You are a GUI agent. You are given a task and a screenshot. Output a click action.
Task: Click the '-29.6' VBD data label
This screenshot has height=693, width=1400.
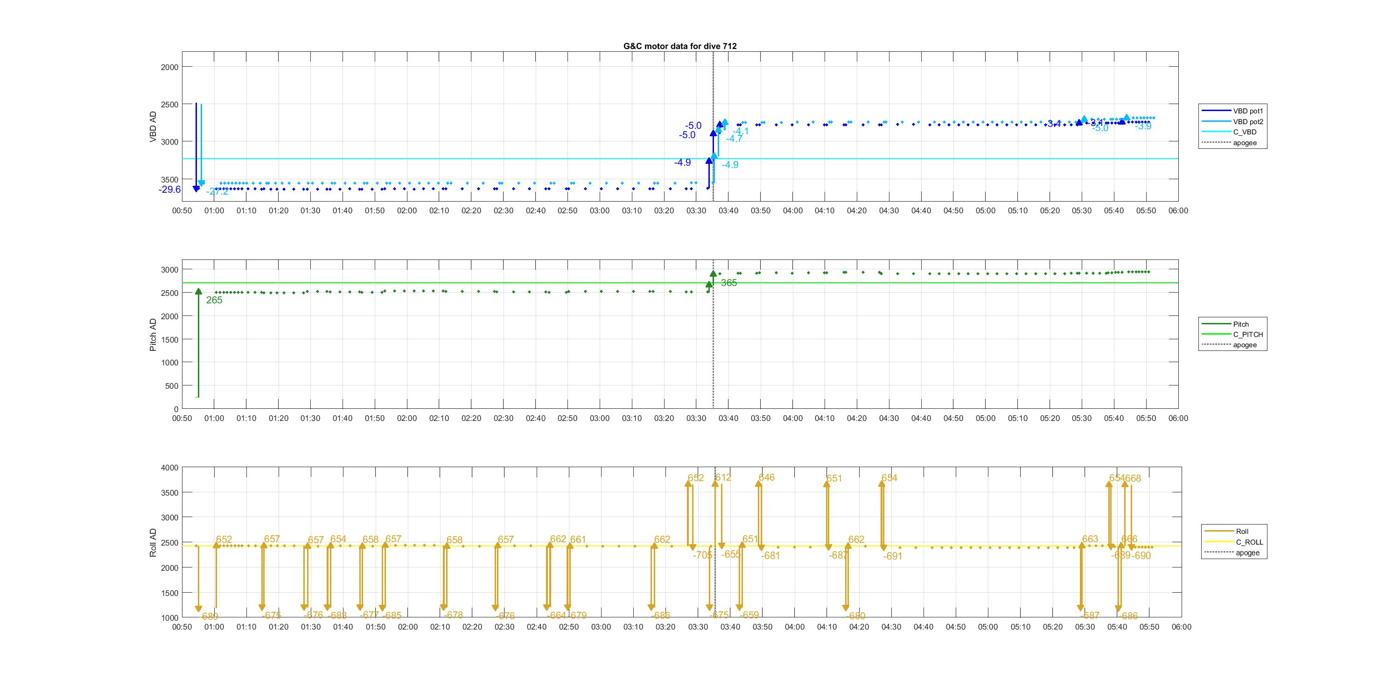click(x=169, y=189)
